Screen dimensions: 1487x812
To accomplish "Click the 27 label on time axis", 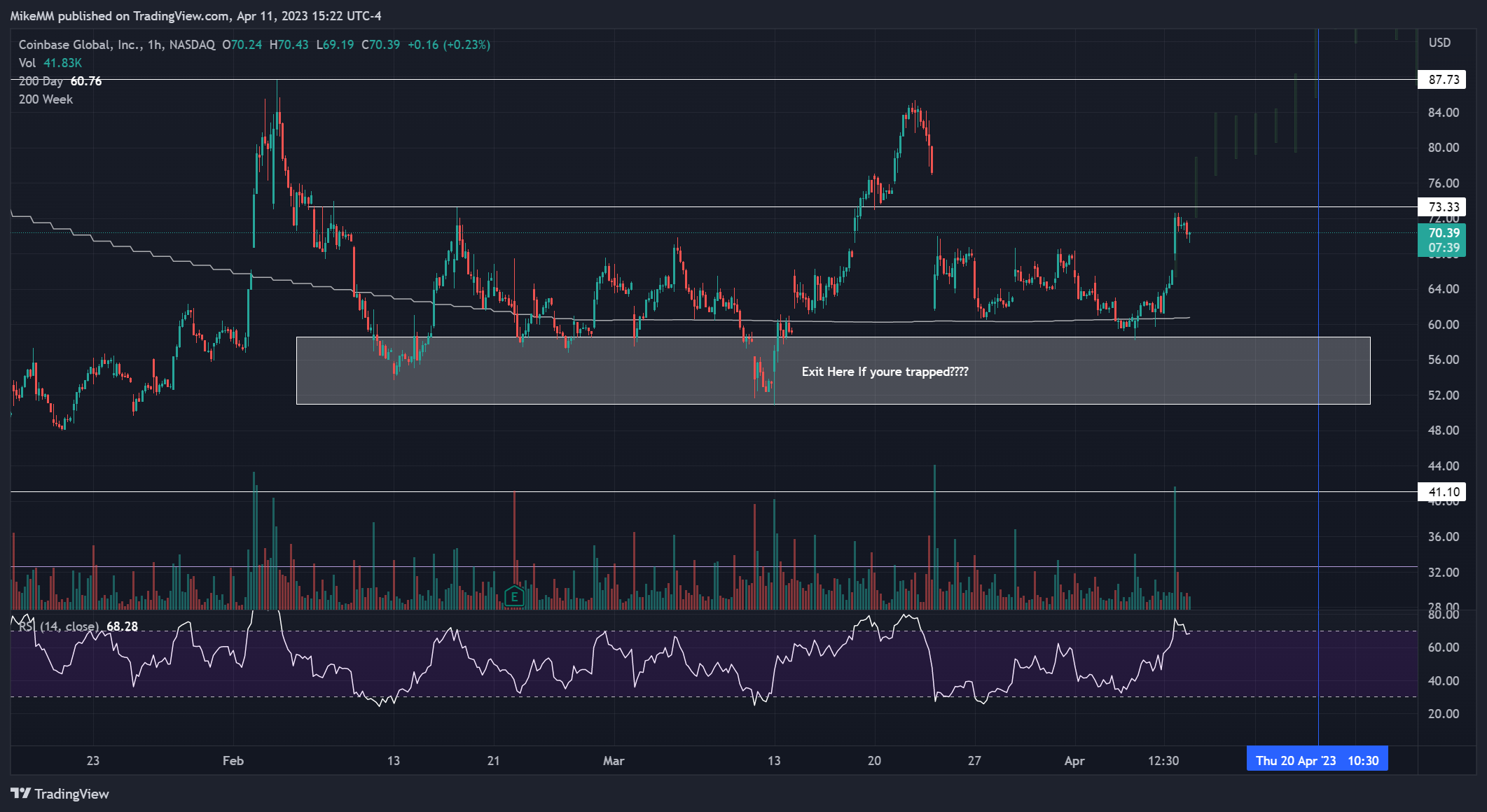I will point(974,761).
